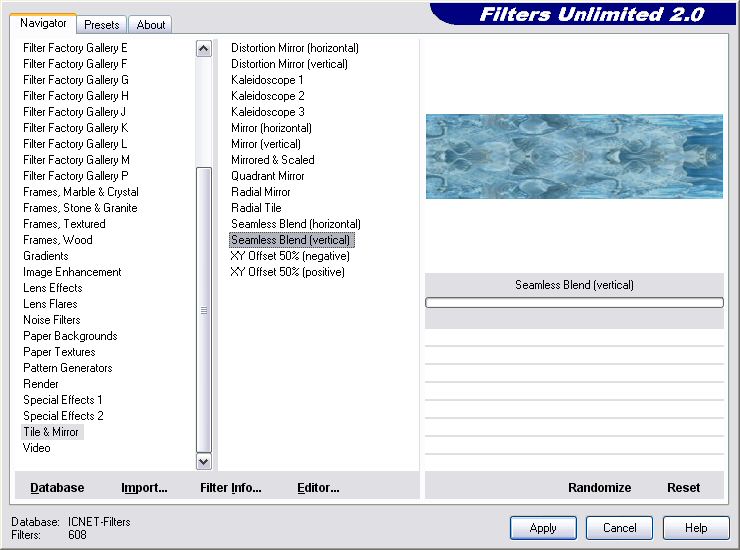
Task: Click the Database button
Action: pos(57,487)
